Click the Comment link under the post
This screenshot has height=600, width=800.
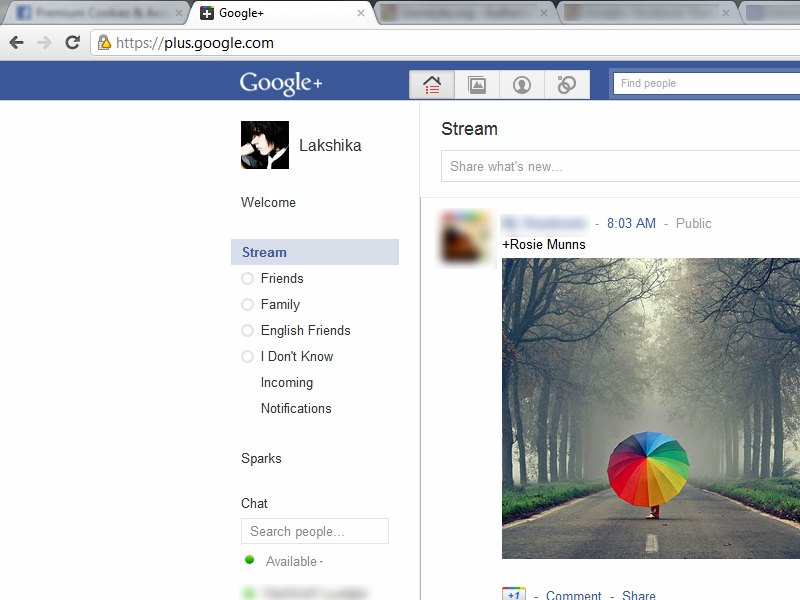573,595
